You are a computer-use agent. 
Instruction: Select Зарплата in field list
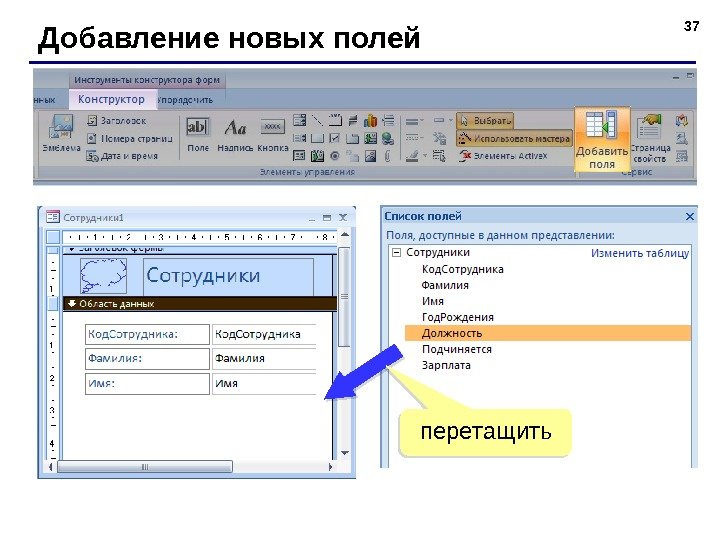point(446,366)
